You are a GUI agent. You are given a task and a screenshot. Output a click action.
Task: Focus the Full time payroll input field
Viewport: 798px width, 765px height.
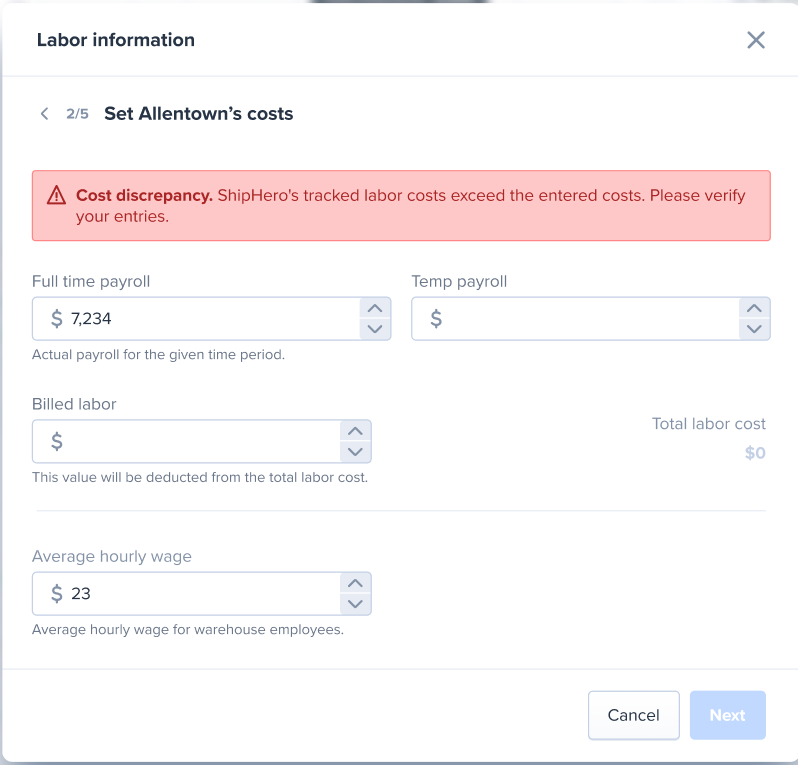point(196,319)
